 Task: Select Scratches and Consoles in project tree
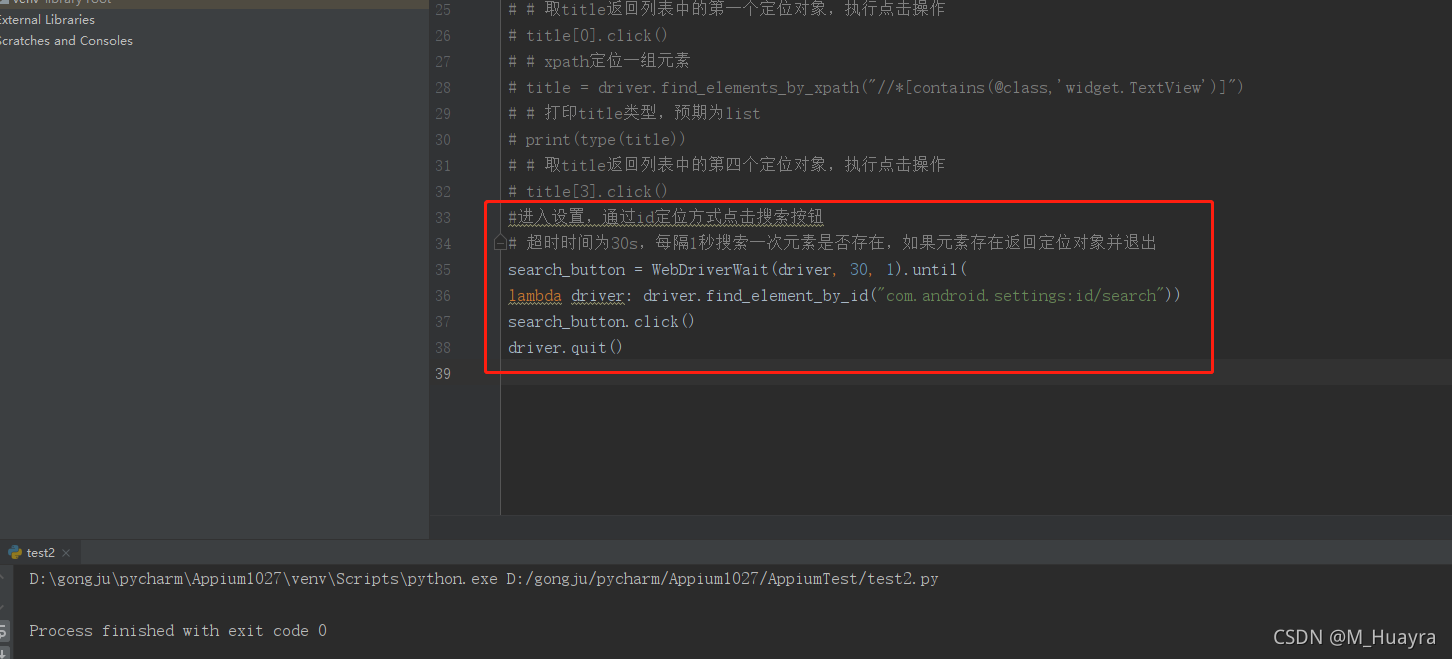65,41
